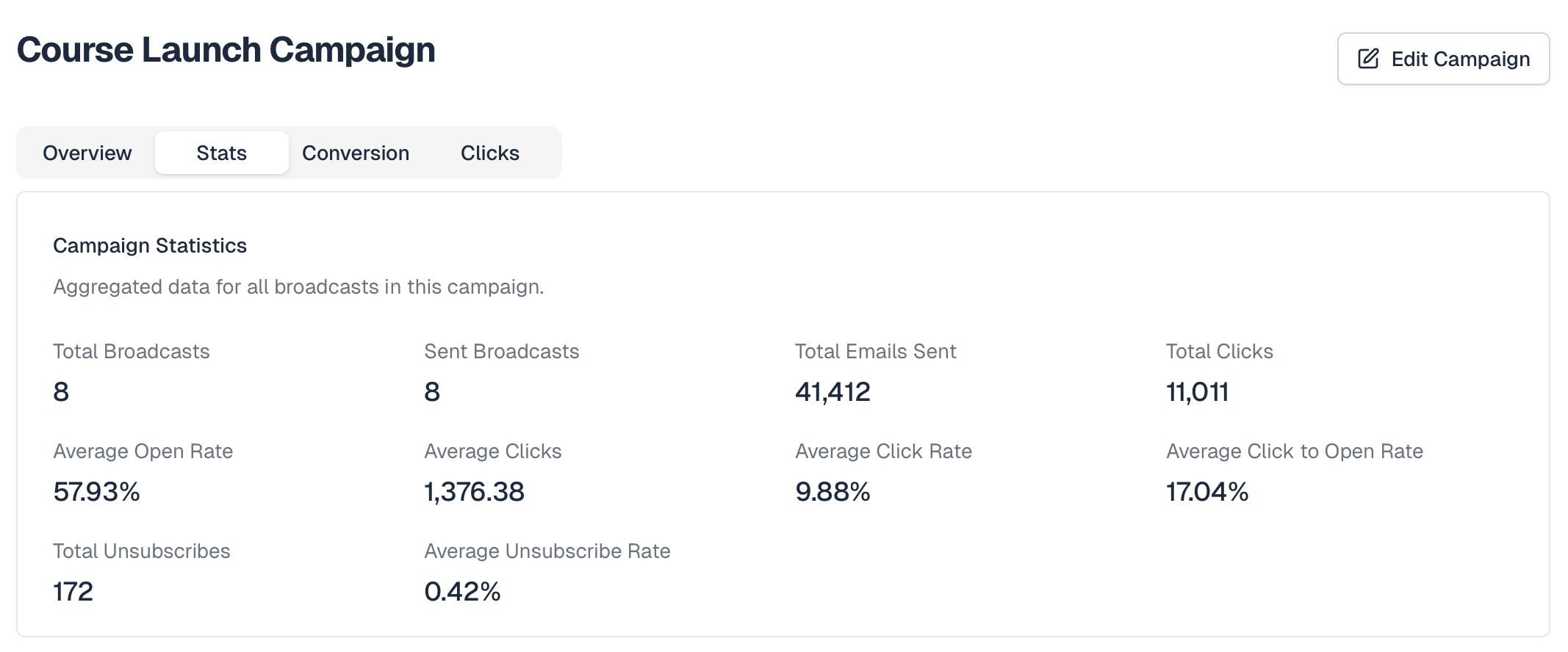Select the Total Clicks value 11,011
The width and height of the screenshot is (1568, 652).
pos(1197,391)
